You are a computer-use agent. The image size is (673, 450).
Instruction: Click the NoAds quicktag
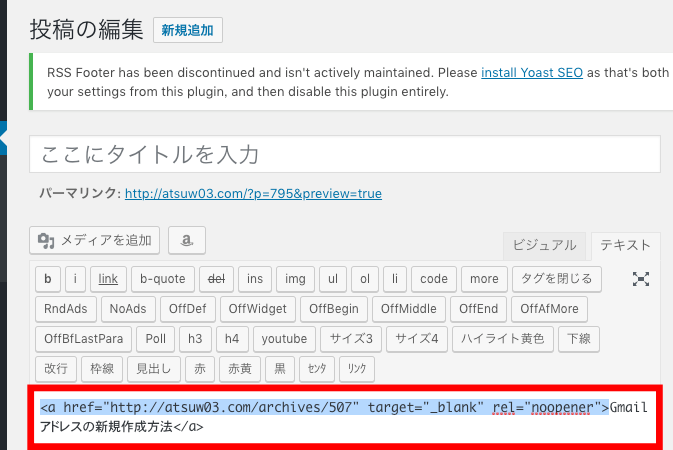click(128, 309)
